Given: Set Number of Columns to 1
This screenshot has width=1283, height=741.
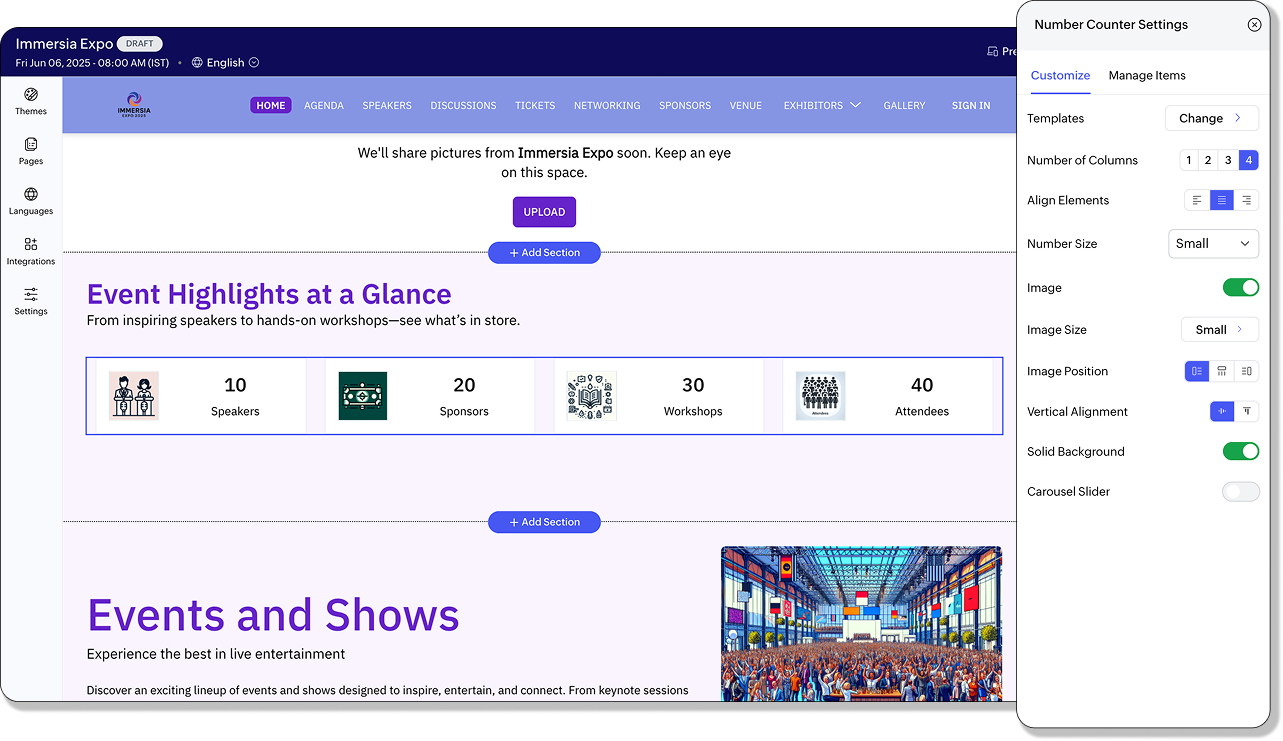Looking at the screenshot, I should 1189,160.
